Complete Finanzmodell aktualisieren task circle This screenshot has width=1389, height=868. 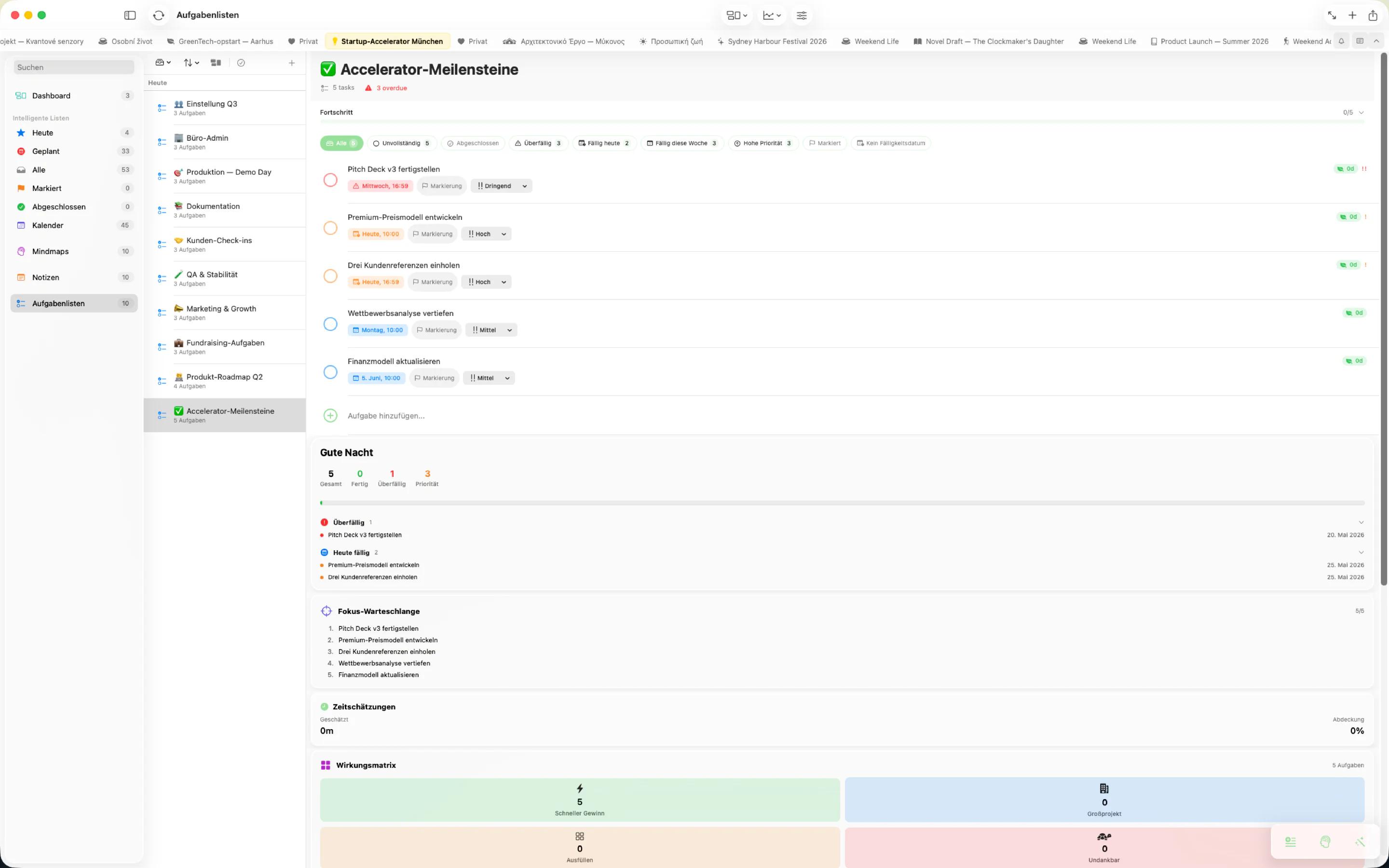pyautogui.click(x=330, y=373)
